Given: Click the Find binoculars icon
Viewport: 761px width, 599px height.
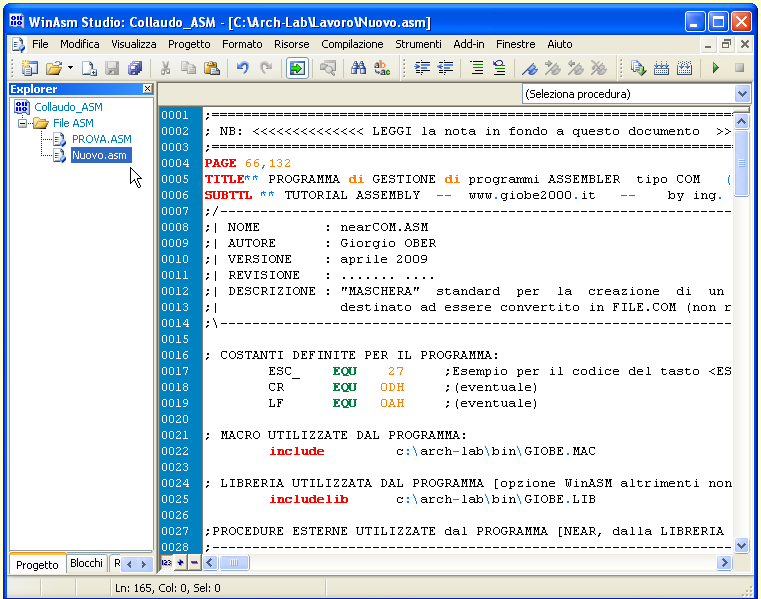Looking at the screenshot, I should click(358, 68).
